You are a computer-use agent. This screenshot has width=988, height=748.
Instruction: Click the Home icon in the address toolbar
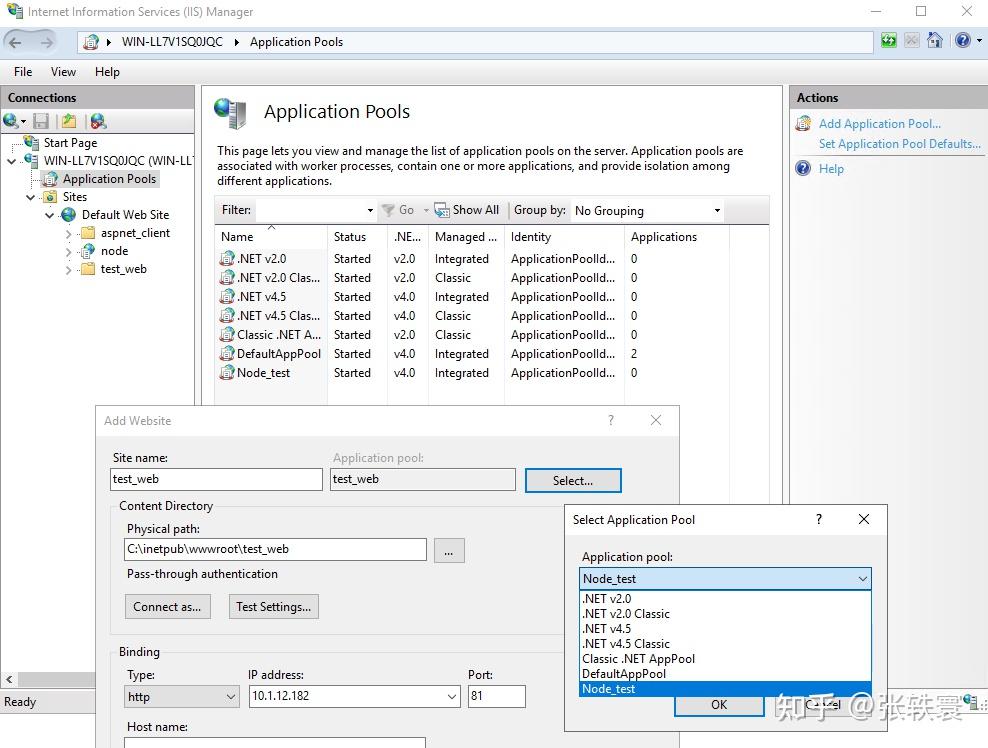pos(934,41)
